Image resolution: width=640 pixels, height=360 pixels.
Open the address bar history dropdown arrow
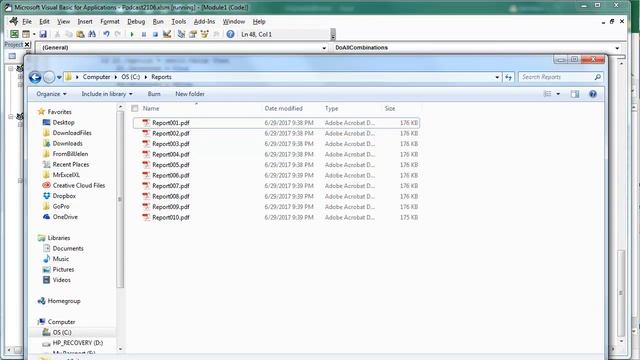[x=497, y=77]
